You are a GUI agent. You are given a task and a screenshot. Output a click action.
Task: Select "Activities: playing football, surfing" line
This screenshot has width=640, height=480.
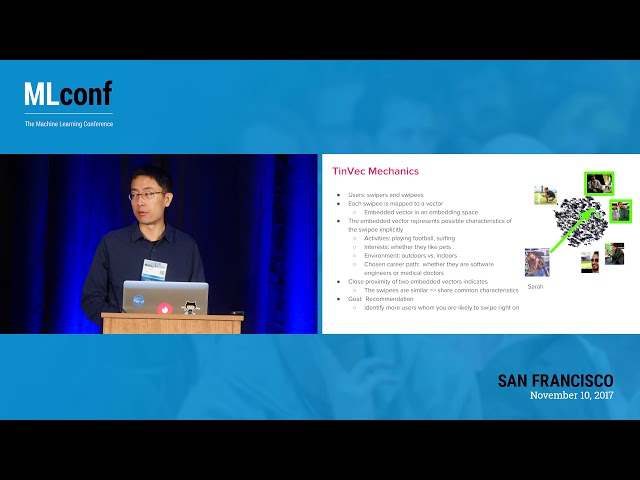(x=409, y=238)
